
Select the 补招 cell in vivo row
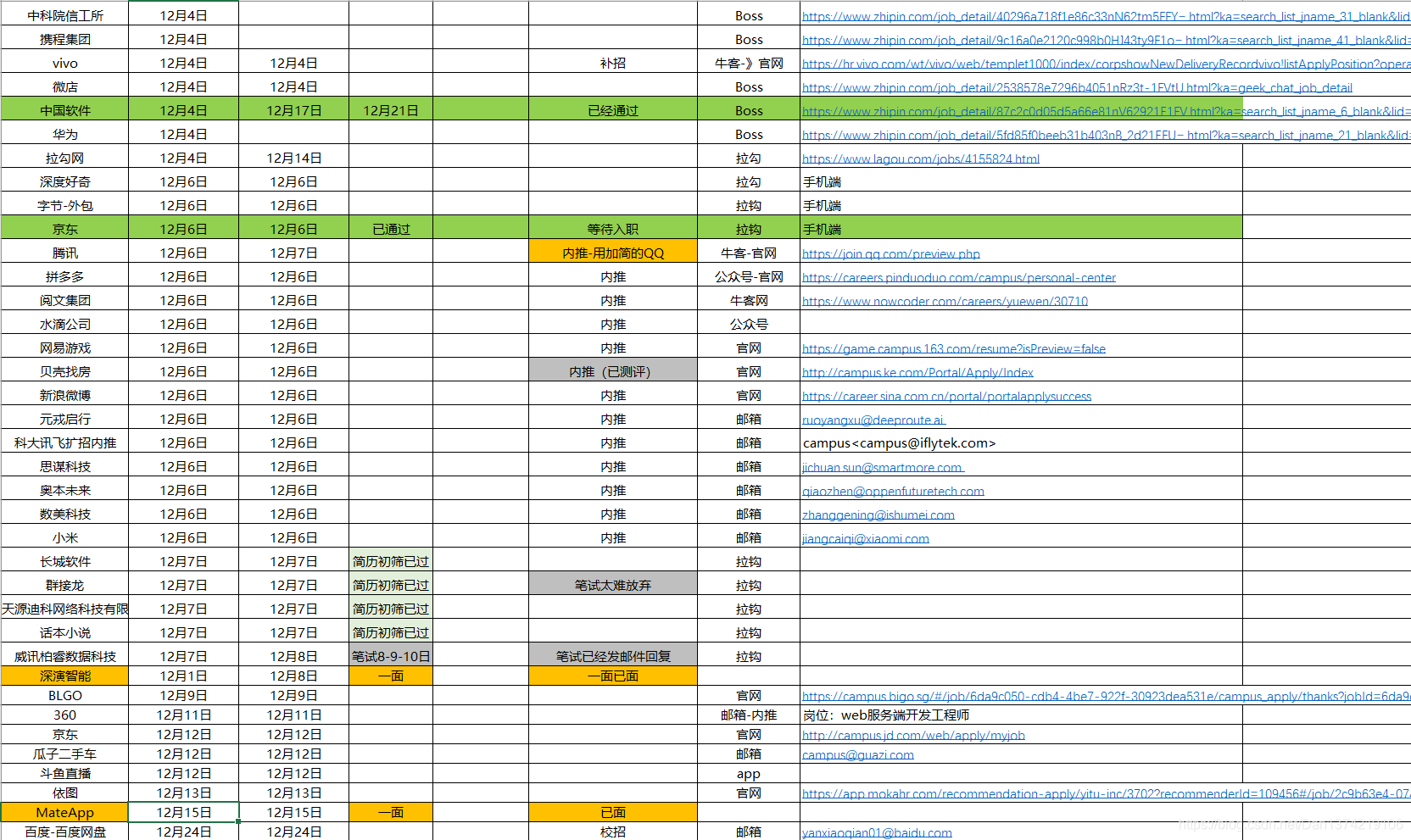tap(613, 63)
